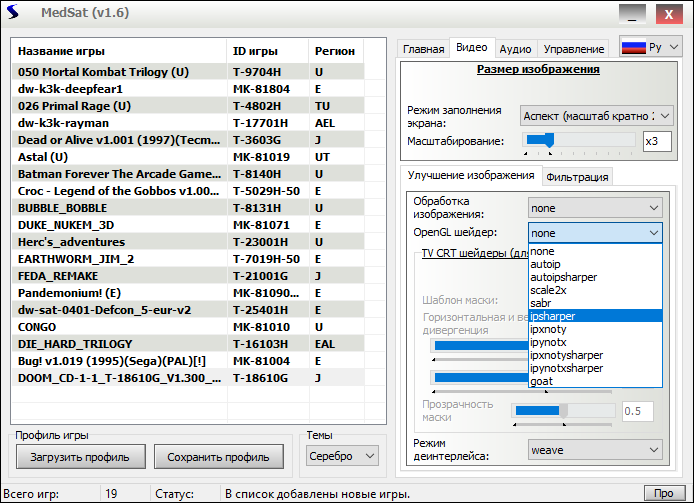
Task: Click the Про button in status bar
Action: pyautogui.click(x=664, y=493)
